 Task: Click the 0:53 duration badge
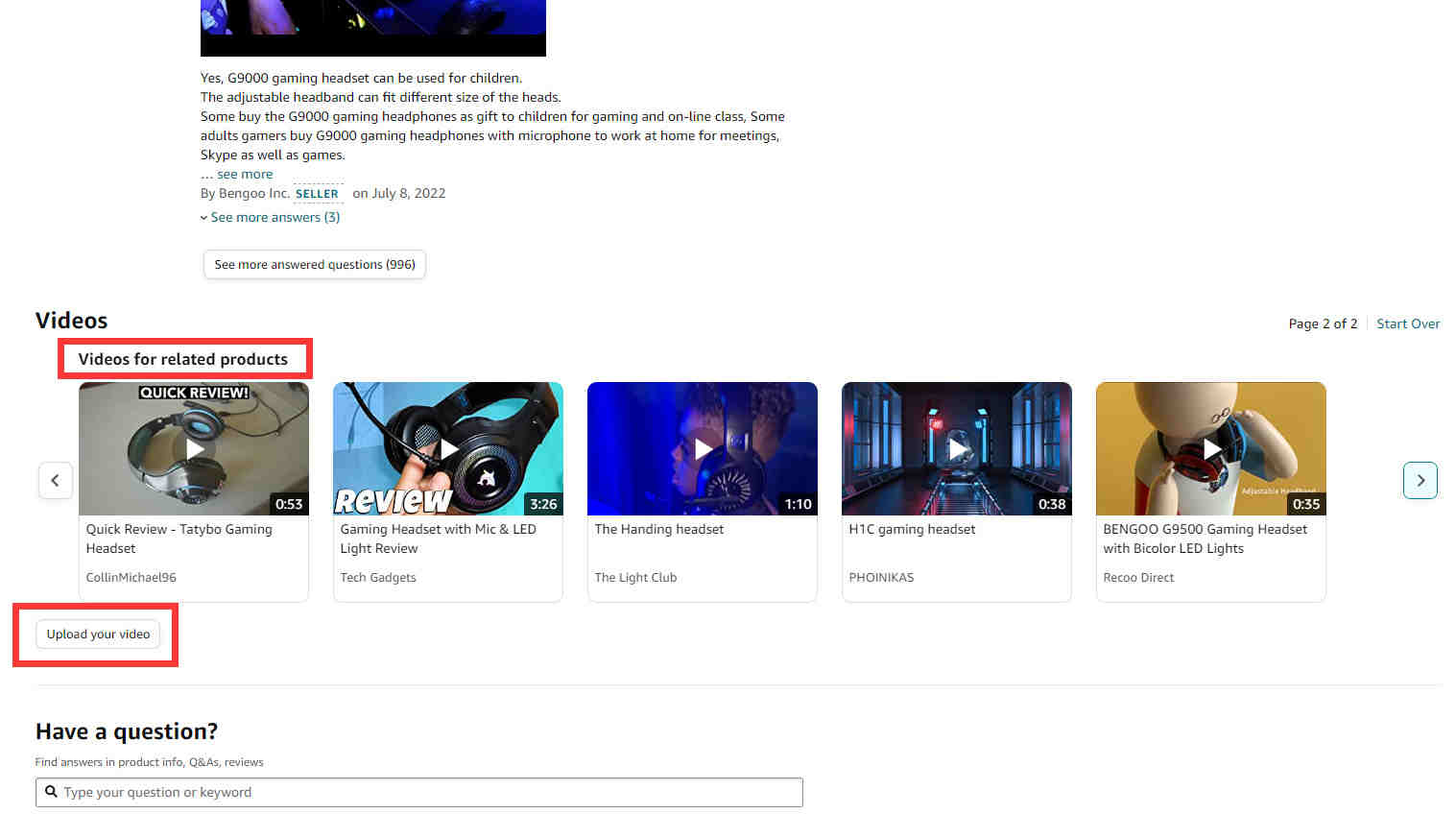click(289, 504)
